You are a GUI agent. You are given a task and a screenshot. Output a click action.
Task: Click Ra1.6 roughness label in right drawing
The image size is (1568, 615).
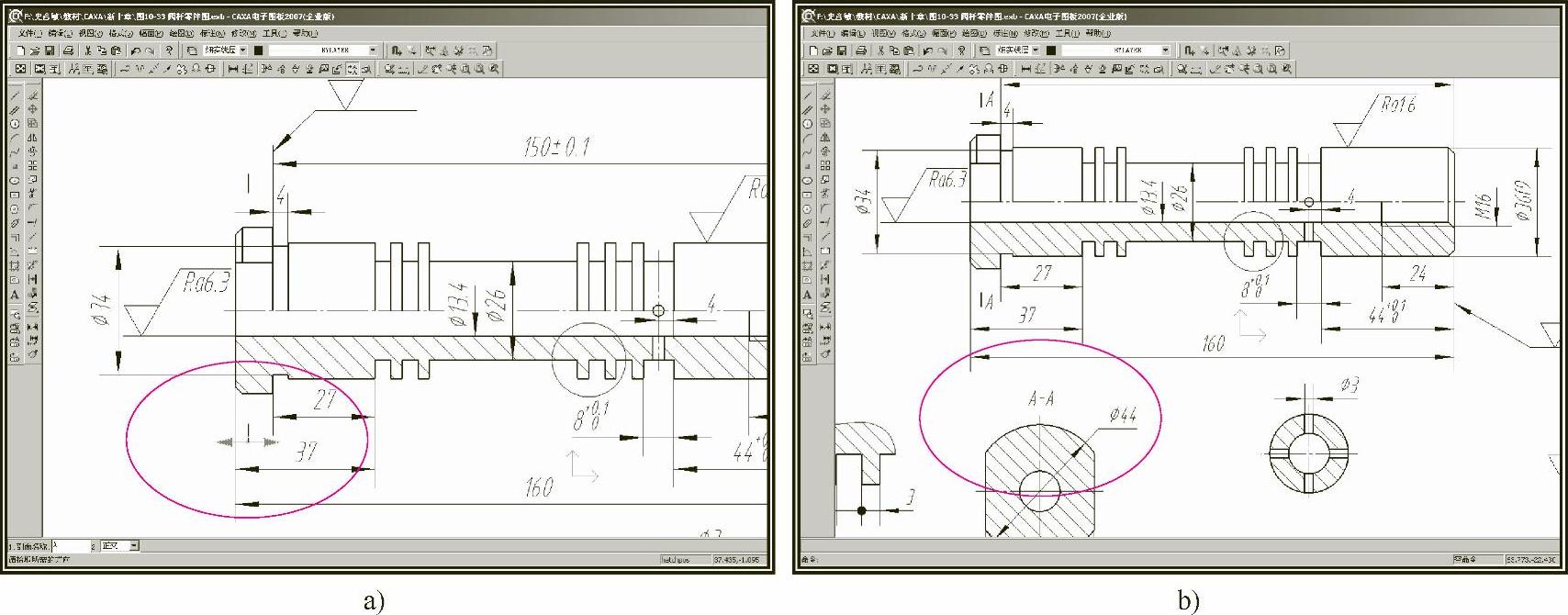point(1398,105)
